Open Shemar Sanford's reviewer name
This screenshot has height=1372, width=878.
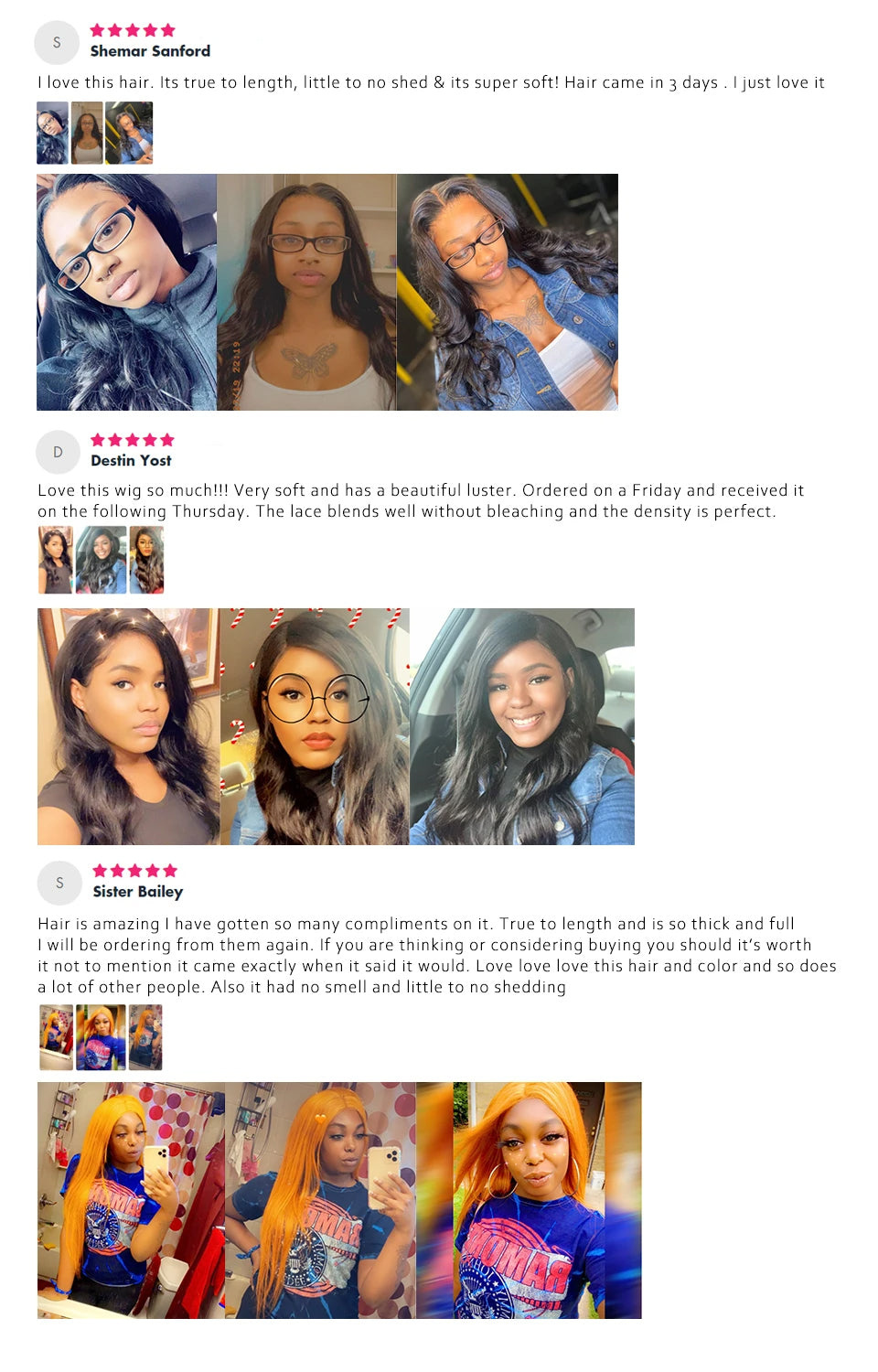[150, 51]
